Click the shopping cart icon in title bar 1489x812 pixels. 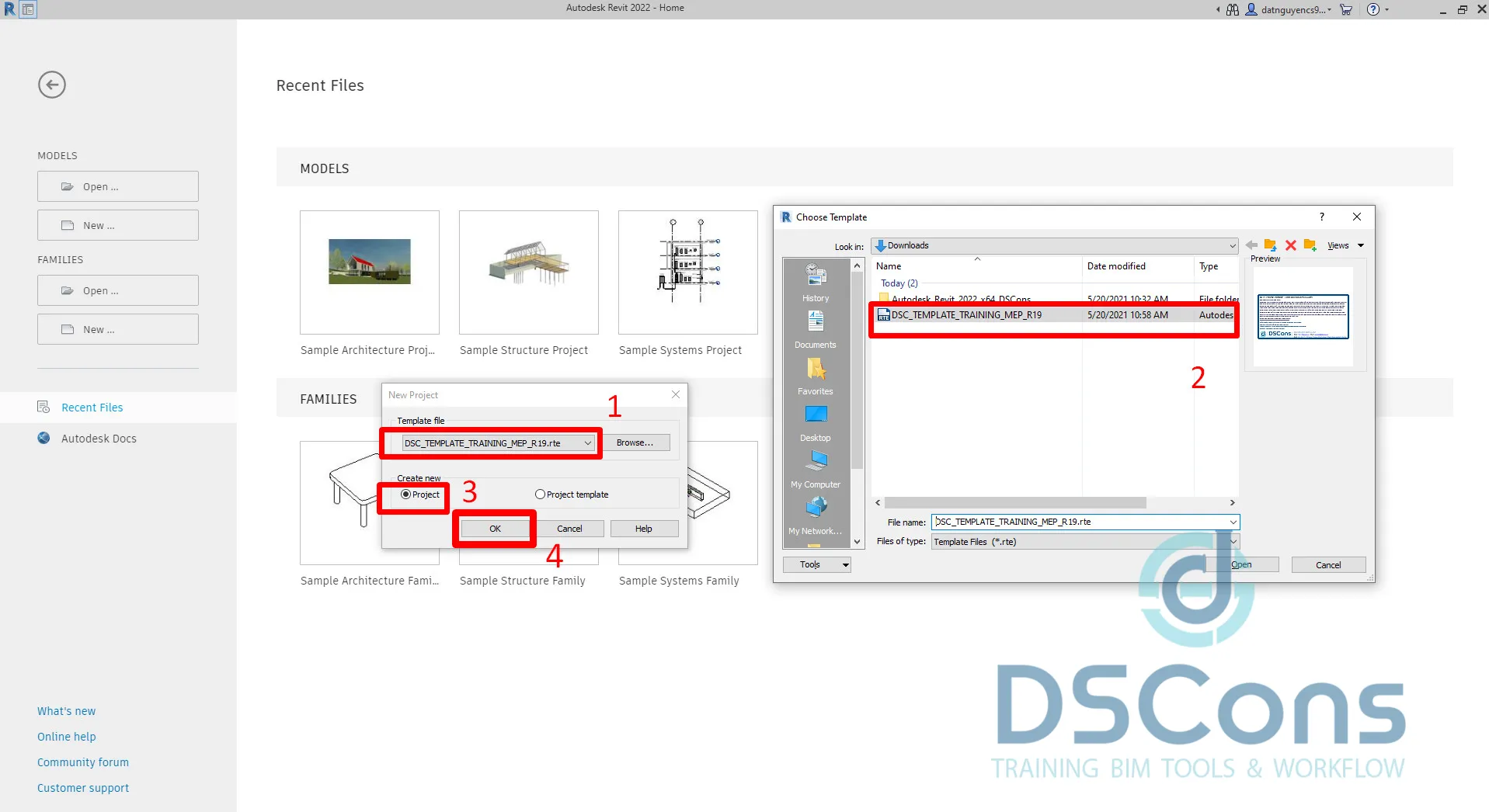click(1346, 9)
